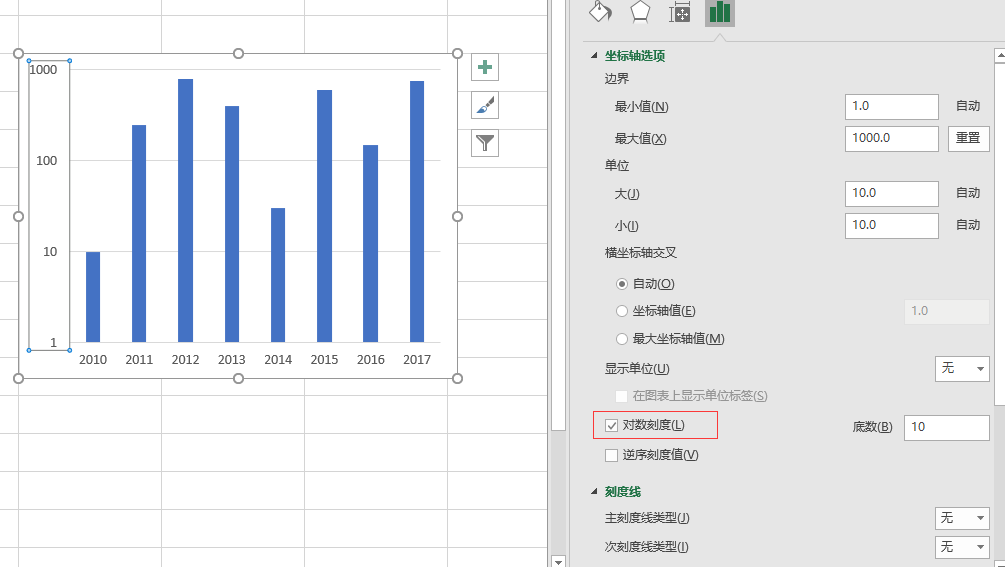Open the Chart Filters funnel button

click(485, 143)
